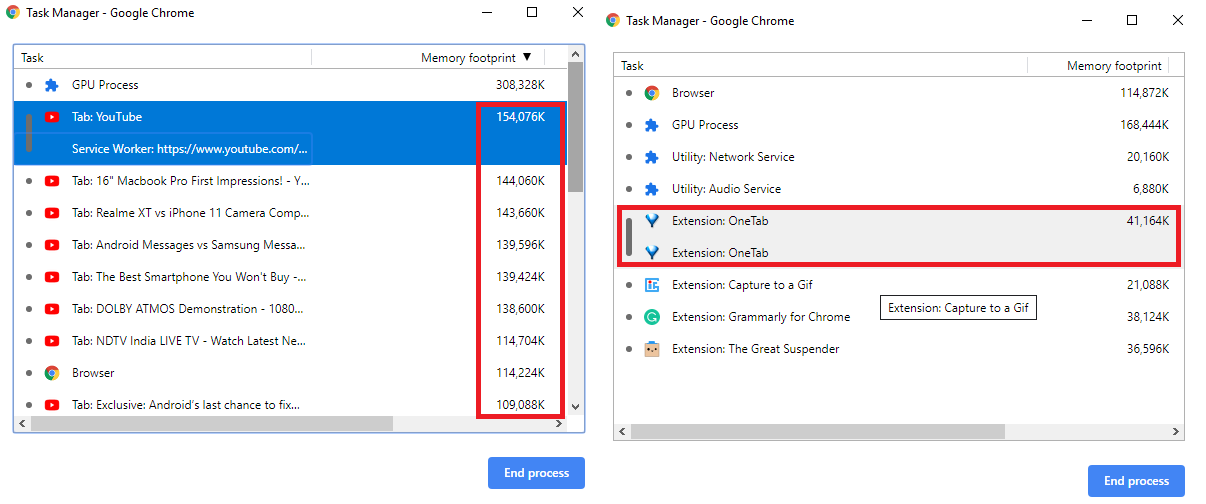This screenshot has width=1206, height=504.
Task: Select the OneTab extension icon with 41,164K
Action: pos(652,221)
